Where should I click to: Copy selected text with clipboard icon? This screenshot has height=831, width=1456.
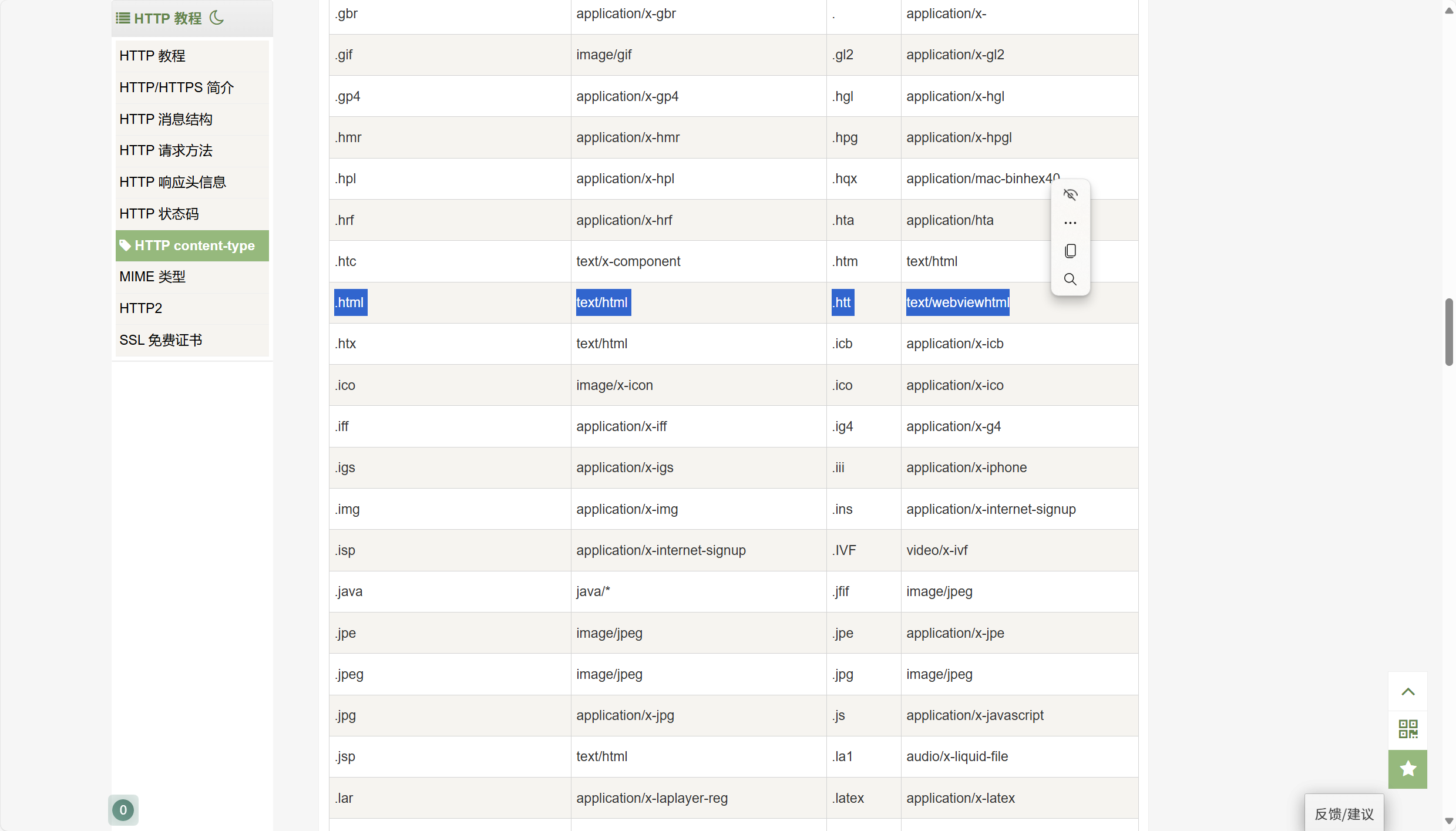point(1070,251)
